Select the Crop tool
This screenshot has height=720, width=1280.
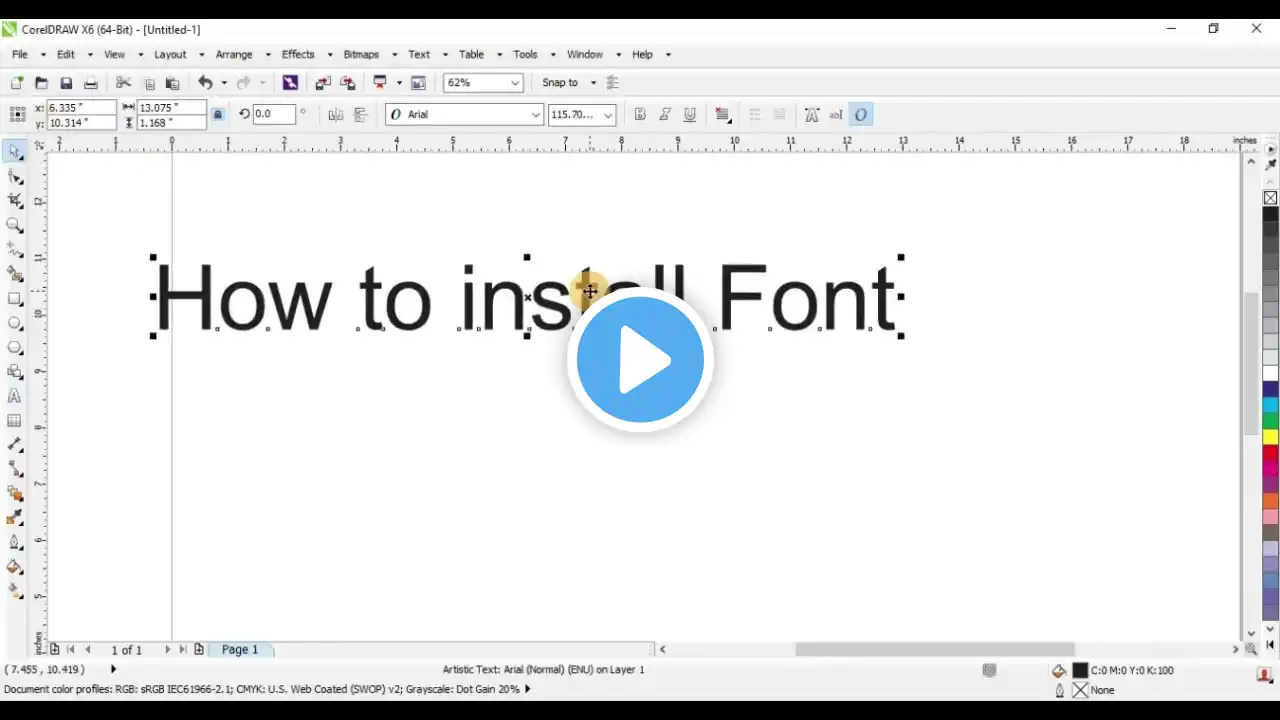(15, 201)
